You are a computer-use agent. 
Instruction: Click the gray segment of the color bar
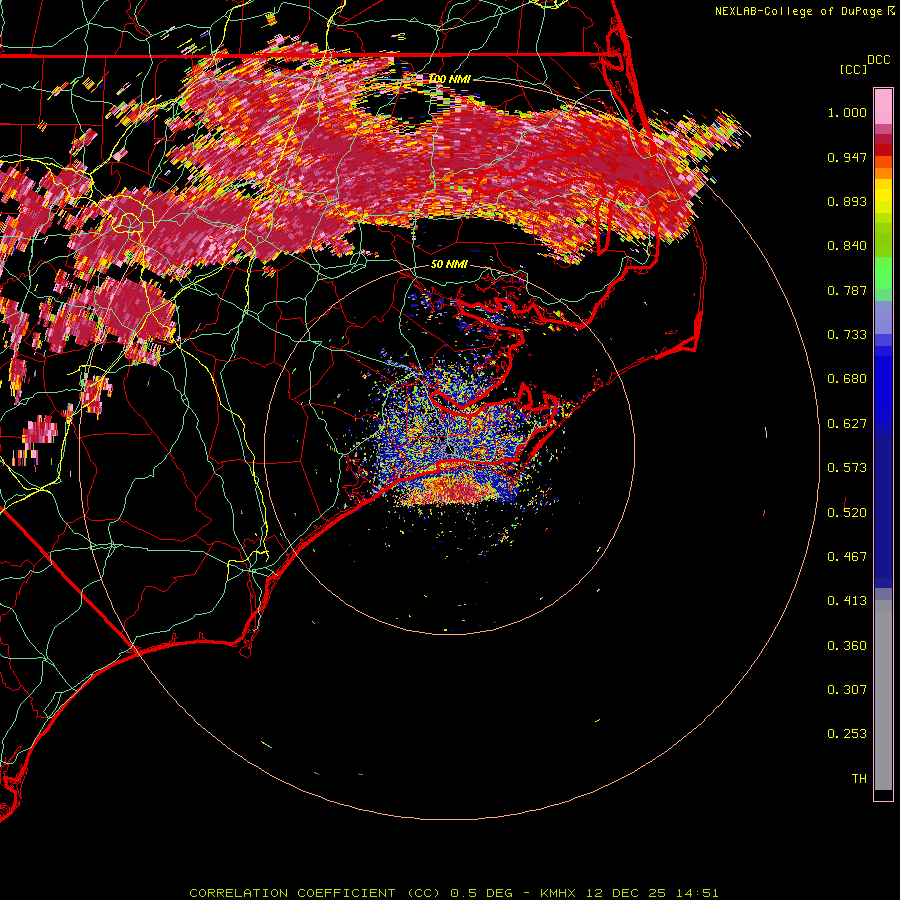(x=883, y=695)
